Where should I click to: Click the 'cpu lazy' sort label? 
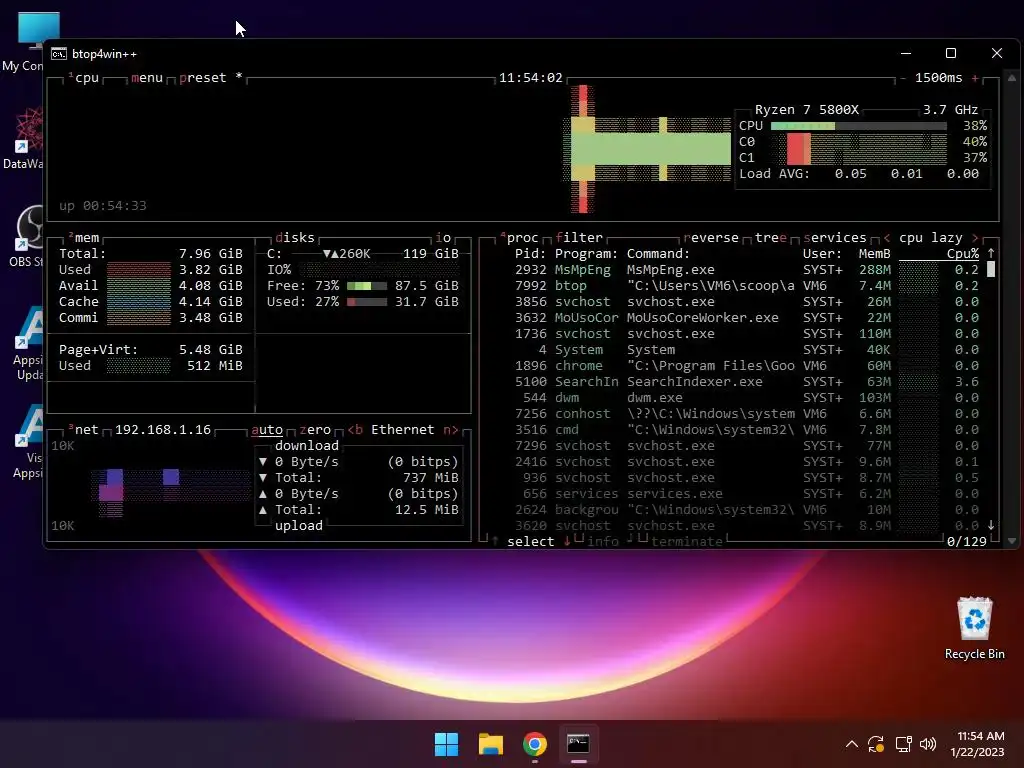(931, 238)
